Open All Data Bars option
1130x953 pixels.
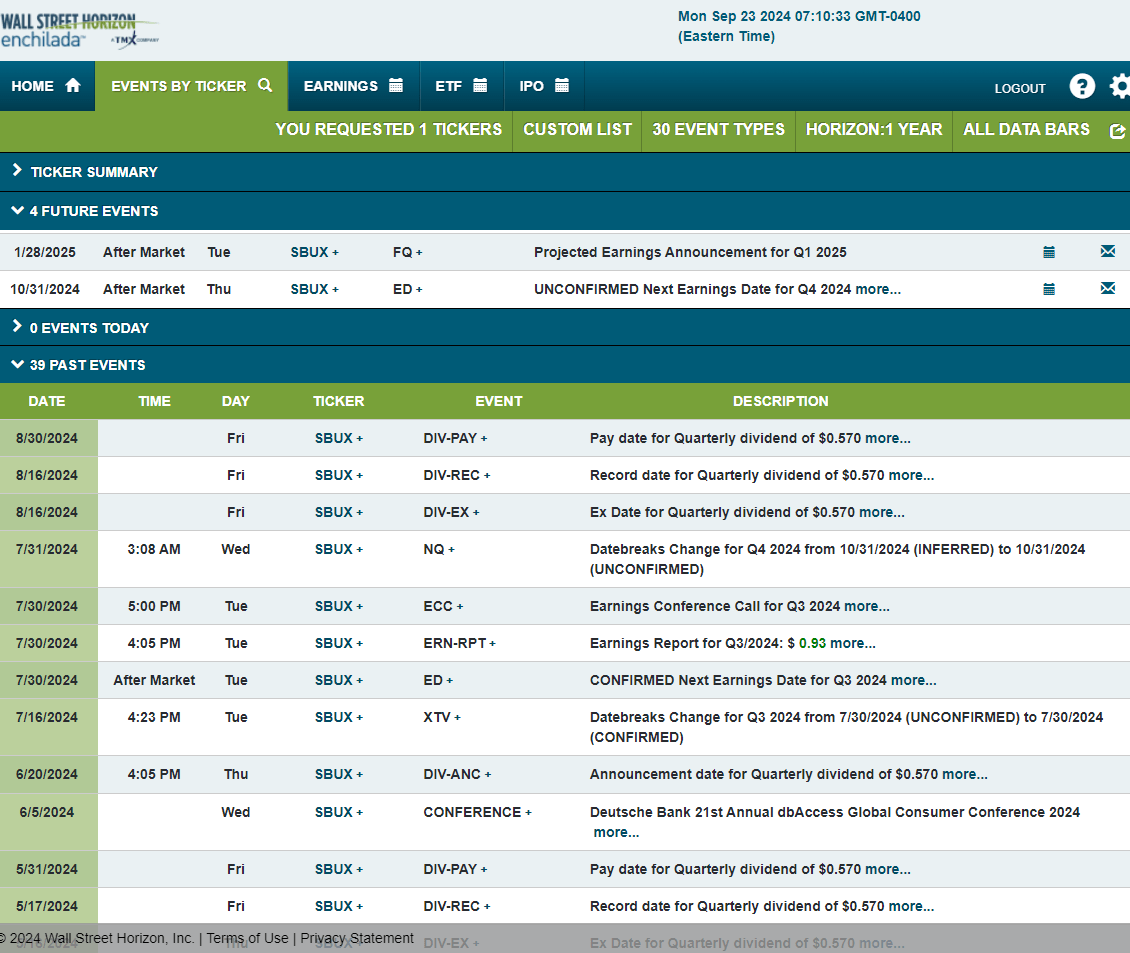(1026, 130)
